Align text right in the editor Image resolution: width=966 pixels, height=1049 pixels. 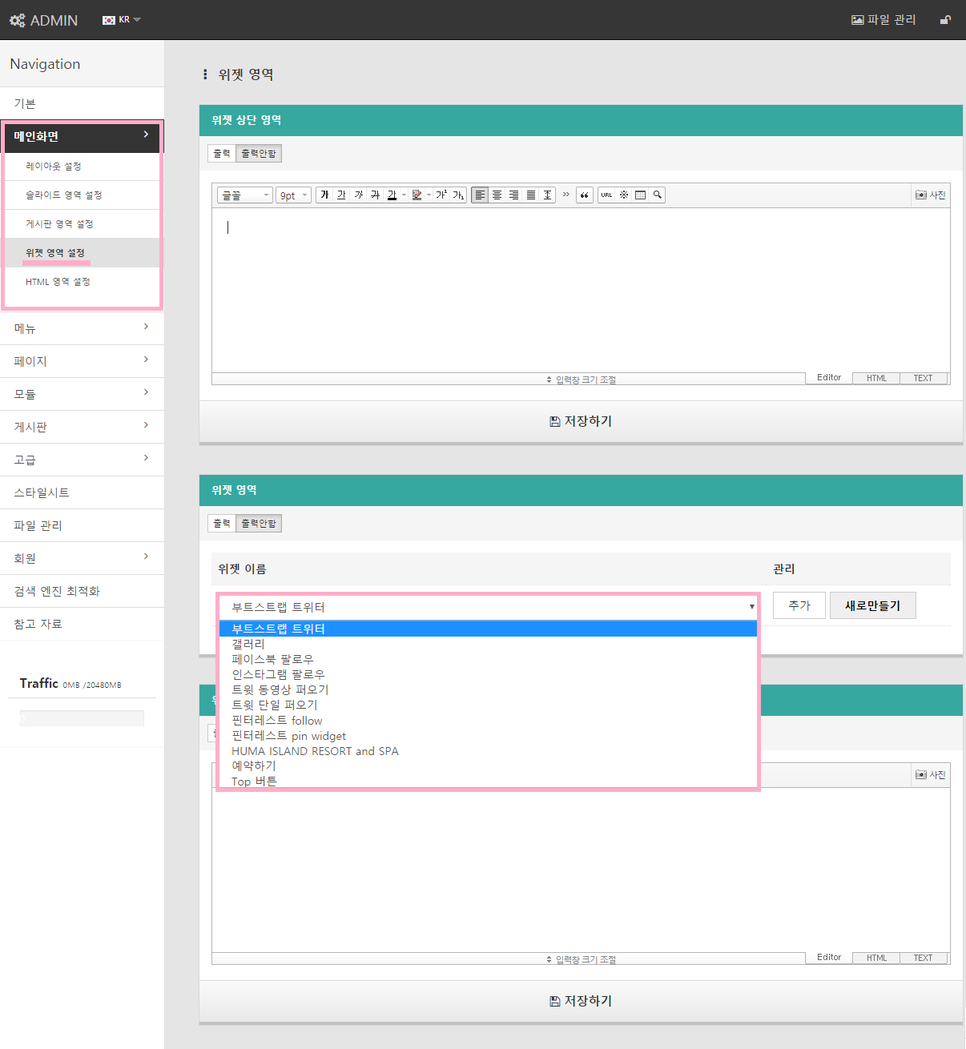(514, 195)
